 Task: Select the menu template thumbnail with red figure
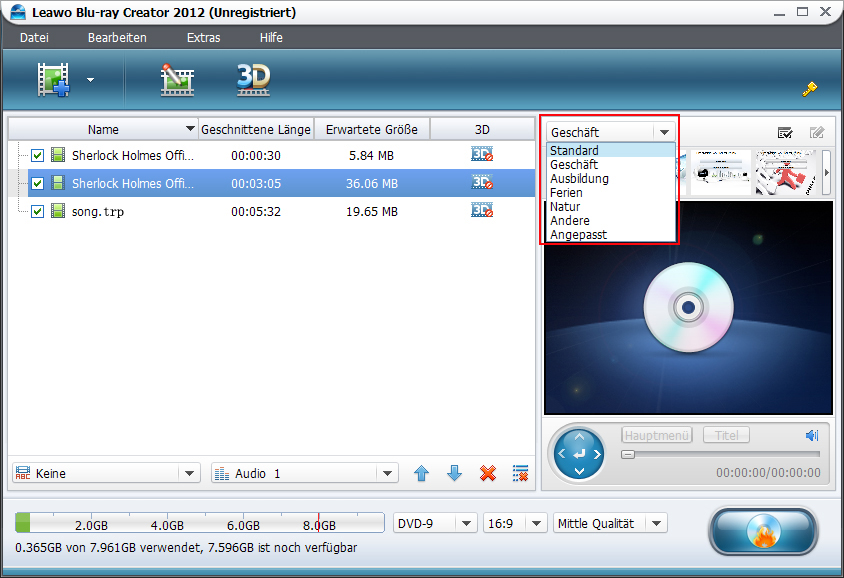[785, 172]
